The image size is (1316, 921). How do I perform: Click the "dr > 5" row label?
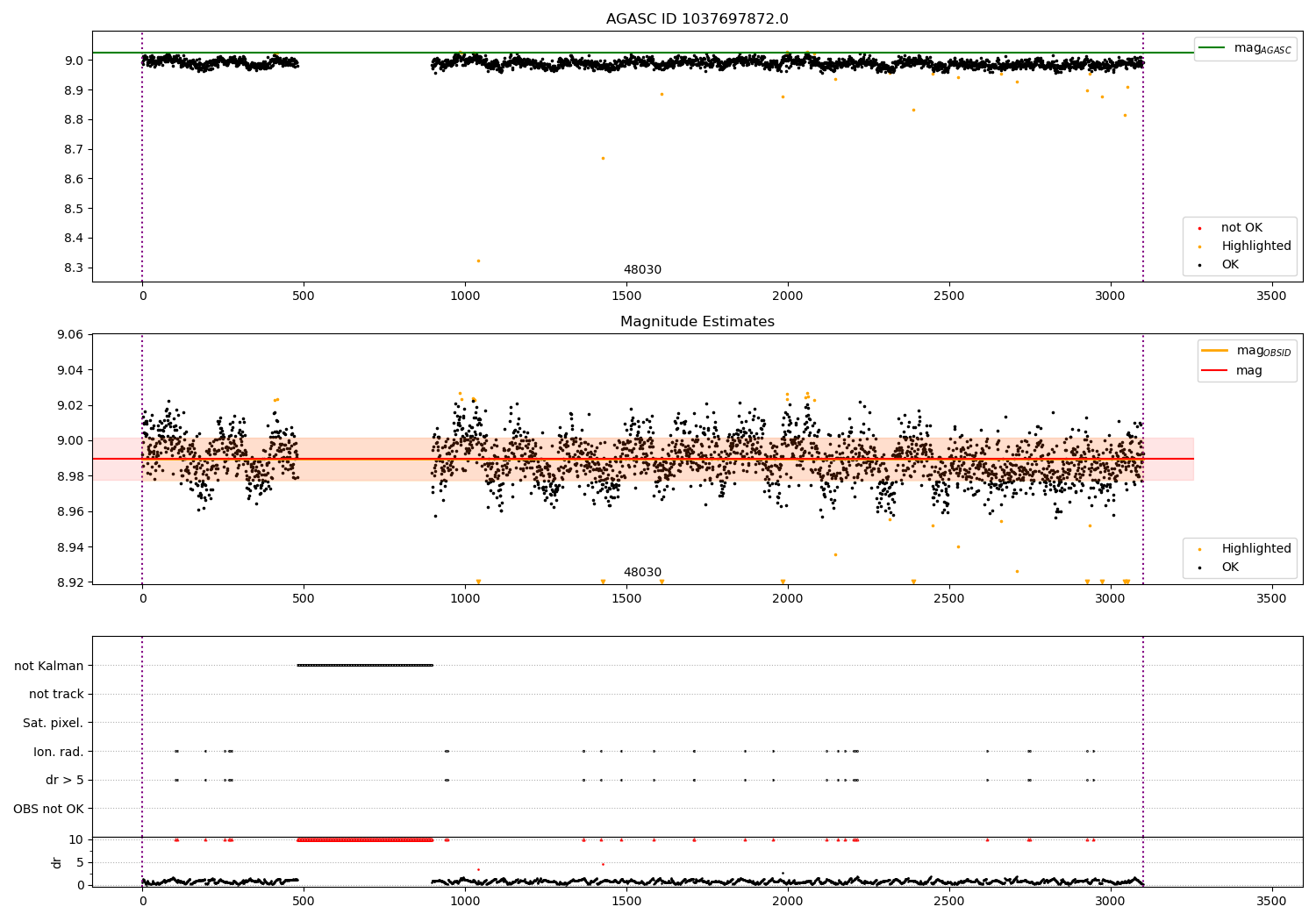(x=64, y=780)
